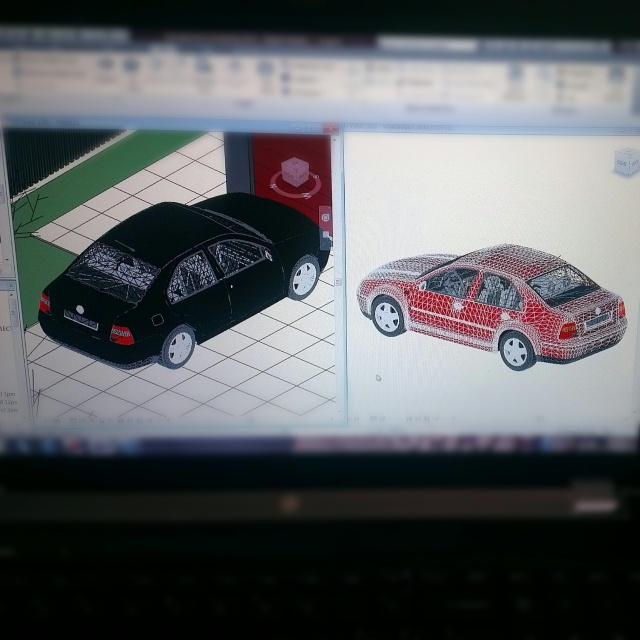Click the ViewCube in the right view's corner
Screen dimensions: 640x640
click(x=627, y=162)
